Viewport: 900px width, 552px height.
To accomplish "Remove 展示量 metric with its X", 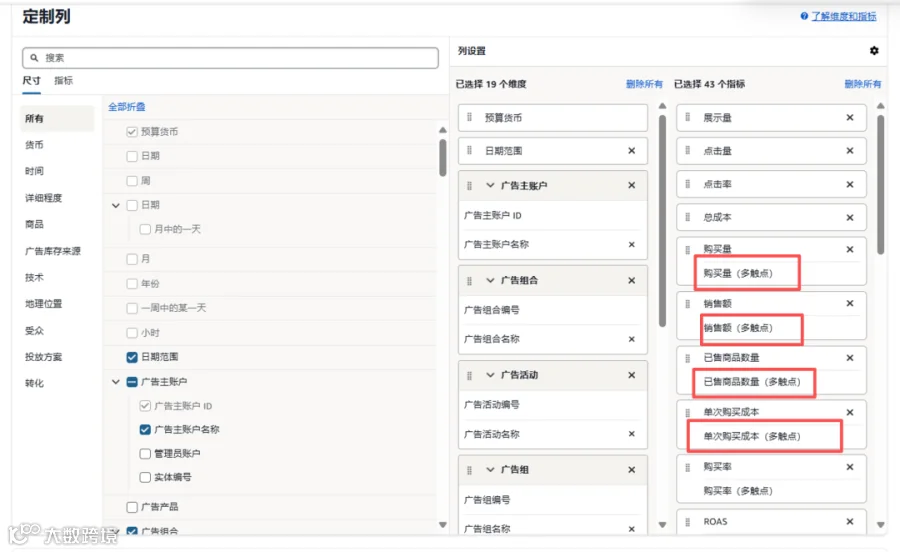I will pos(850,117).
